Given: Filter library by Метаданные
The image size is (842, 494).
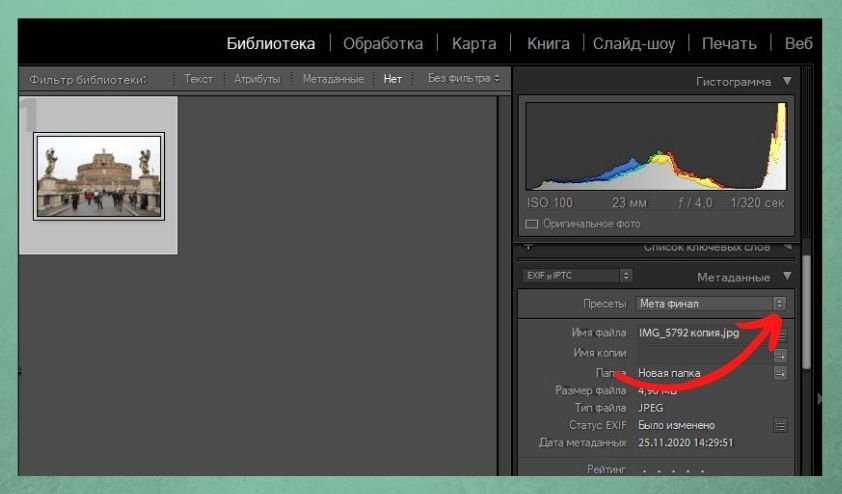Looking at the screenshot, I should point(331,78).
